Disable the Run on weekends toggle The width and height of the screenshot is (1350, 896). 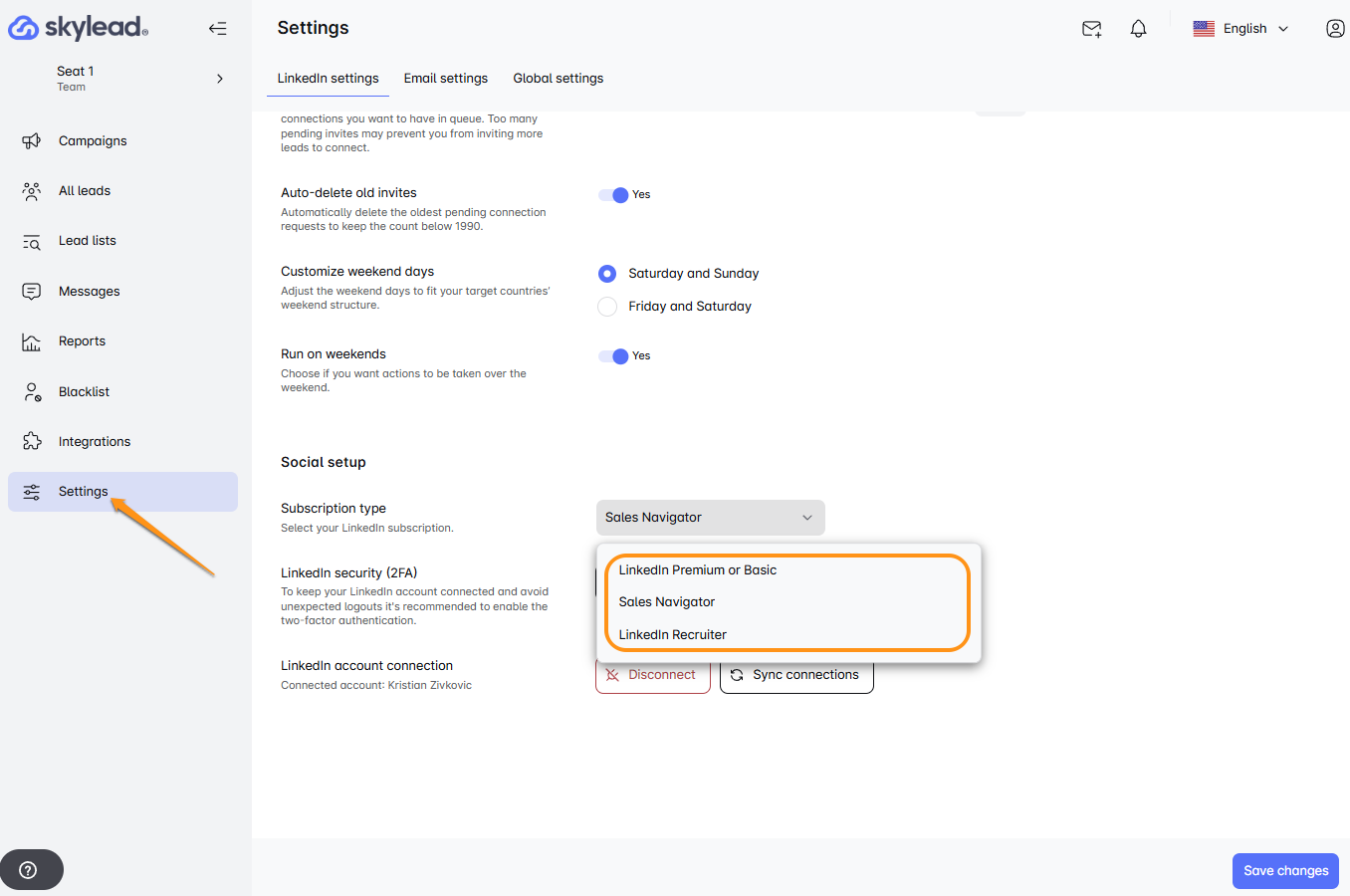614,356
